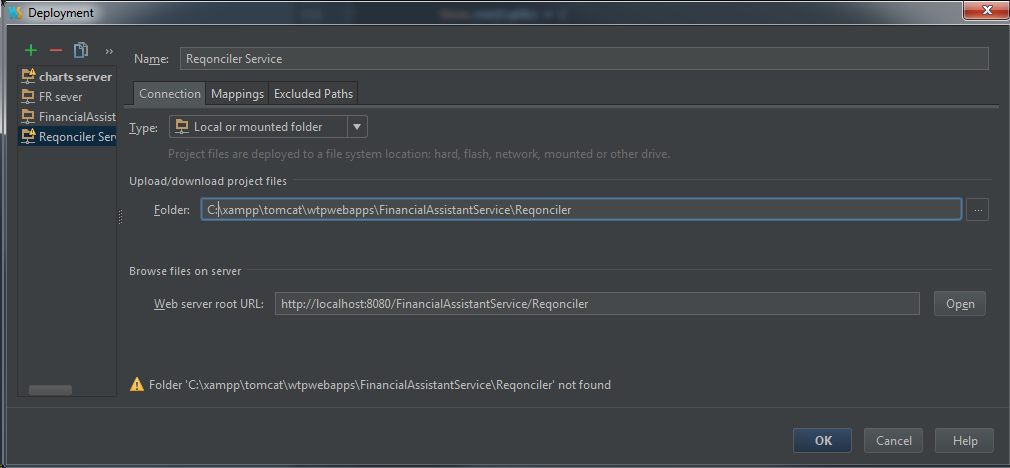This screenshot has height=468, width=1010.
Task: Click the copy server icon
Action: [80, 50]
